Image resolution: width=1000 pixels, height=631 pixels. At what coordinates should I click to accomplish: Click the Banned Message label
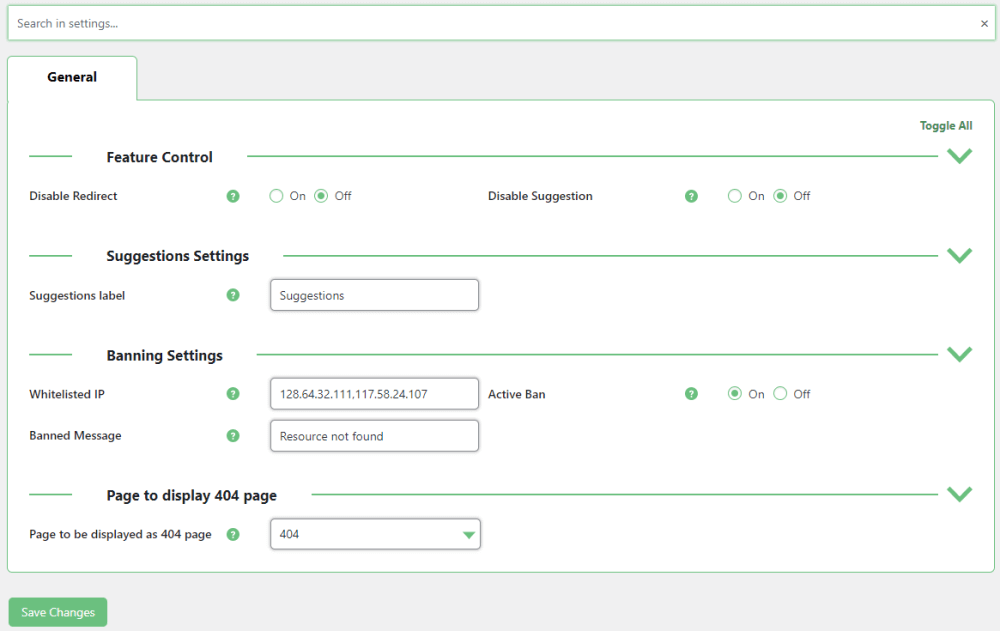75,436
